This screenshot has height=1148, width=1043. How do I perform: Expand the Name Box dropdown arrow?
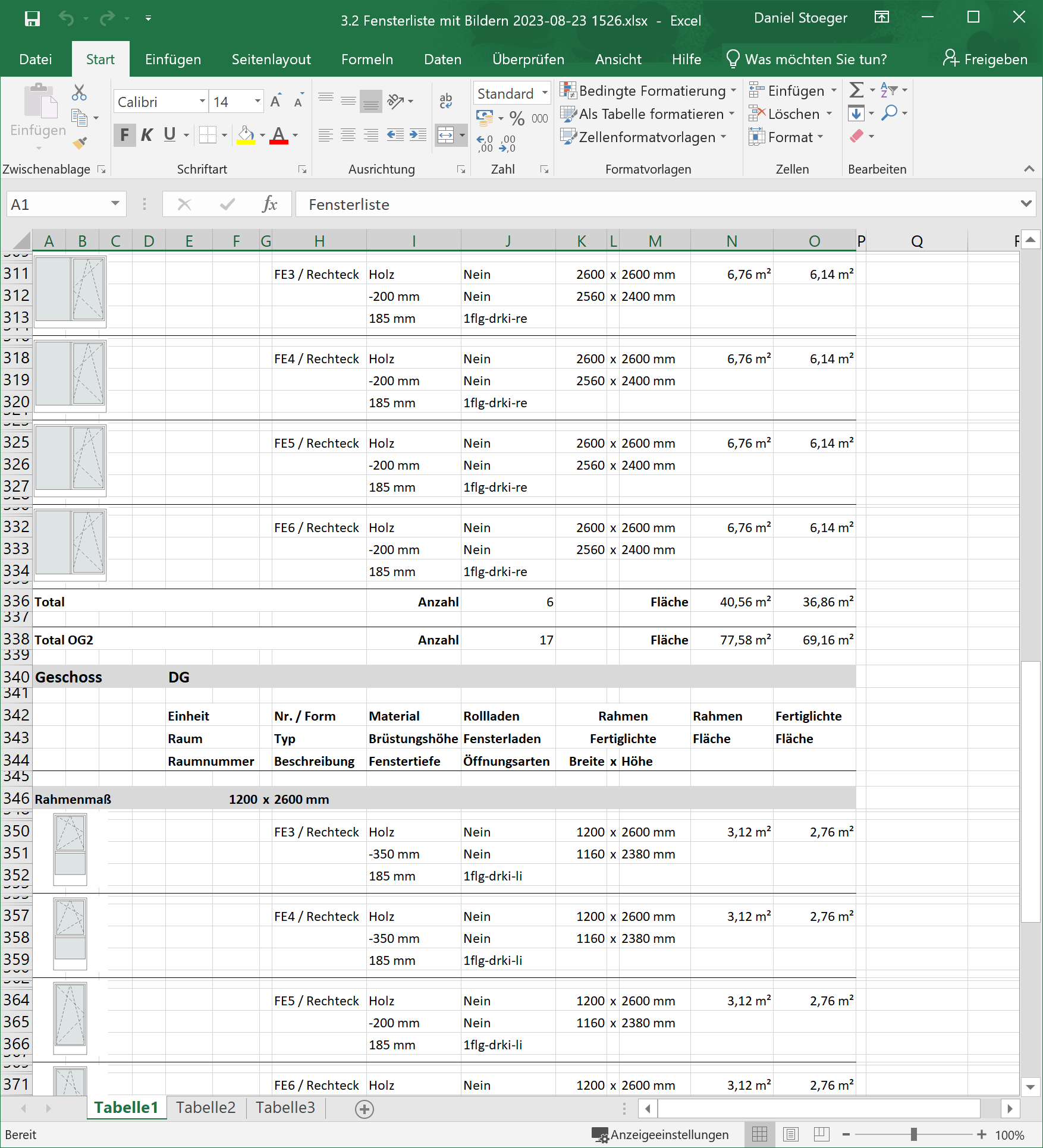click(x=115, y=204)
